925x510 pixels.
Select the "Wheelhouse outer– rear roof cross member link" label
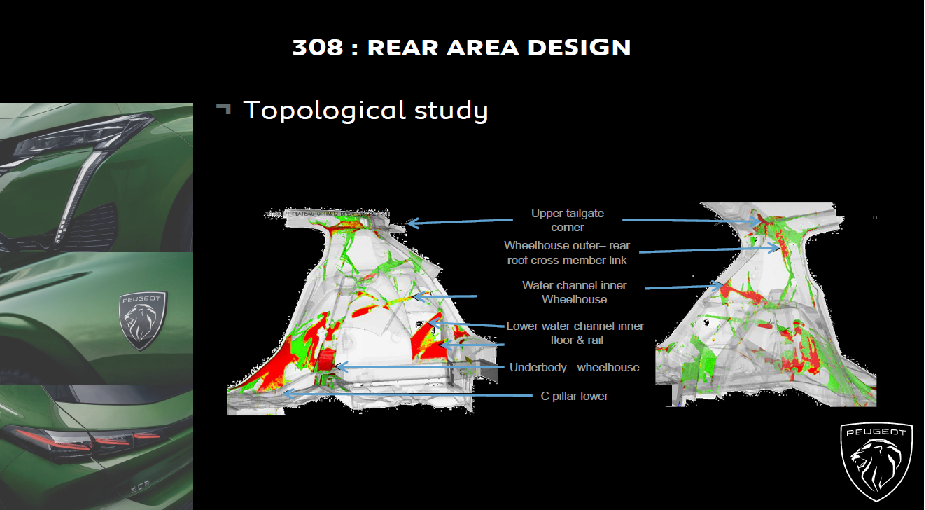coord(567,252)
